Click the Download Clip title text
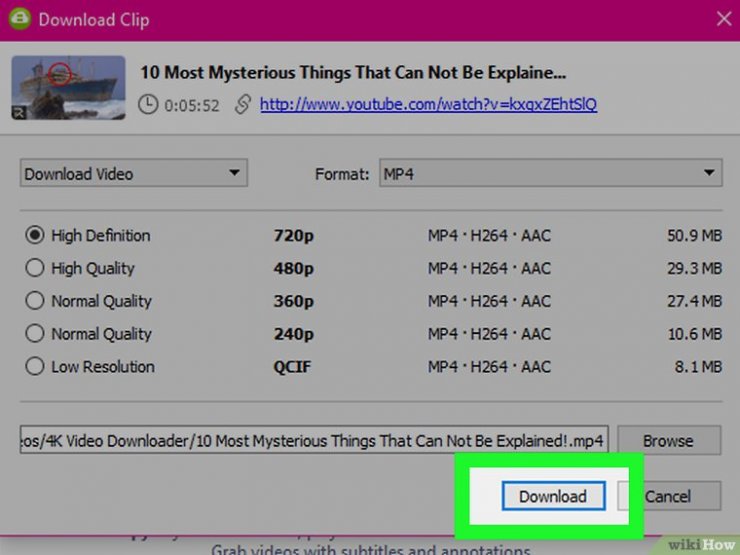740x555 pixels. click(94, 20)
